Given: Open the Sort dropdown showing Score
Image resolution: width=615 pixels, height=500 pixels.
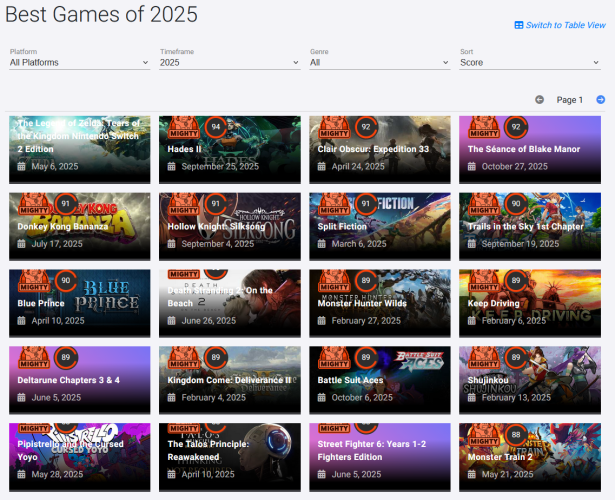Looking at the screenshot, I should pyautogui.click(x=530, y=63).
